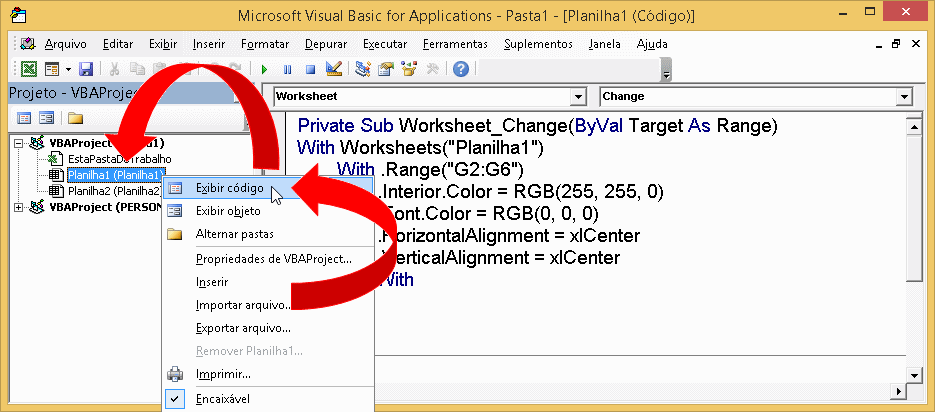Choose Exibir objeto in context menu

268,211
